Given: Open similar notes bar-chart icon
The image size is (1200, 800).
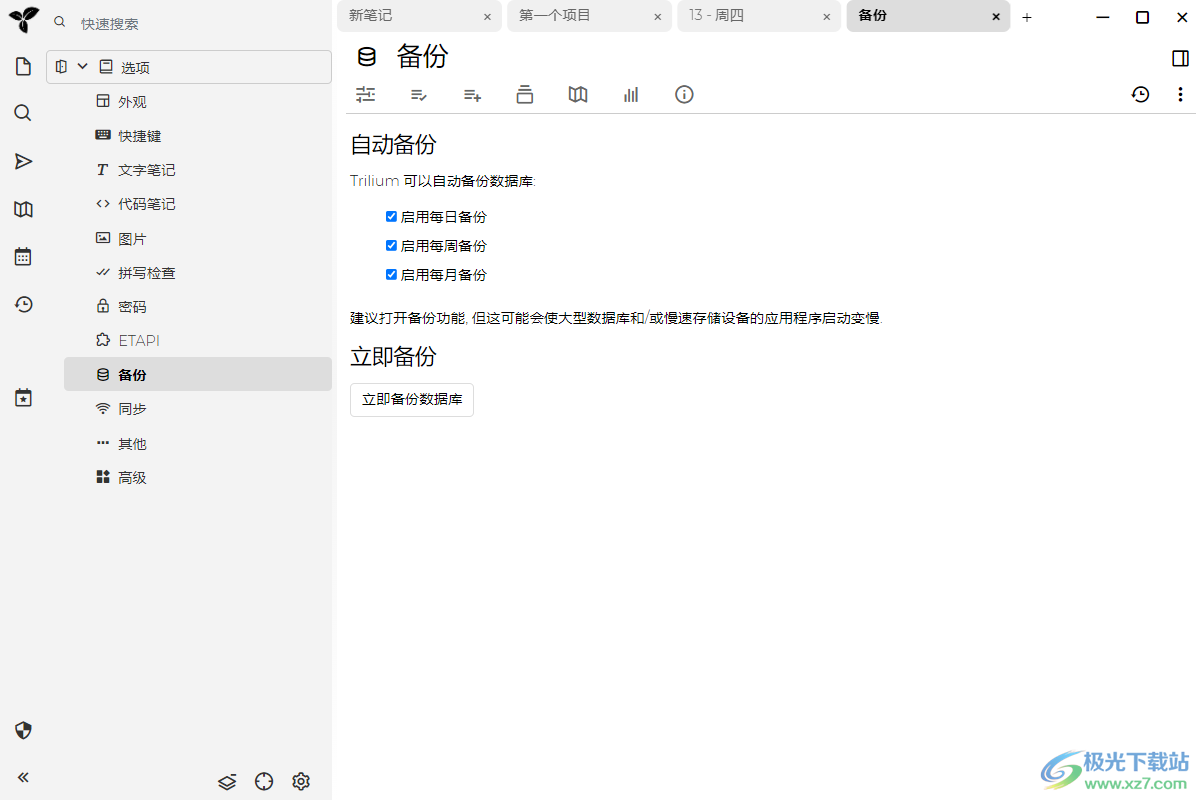Looking at the screenshot, I should pos(631,94).
